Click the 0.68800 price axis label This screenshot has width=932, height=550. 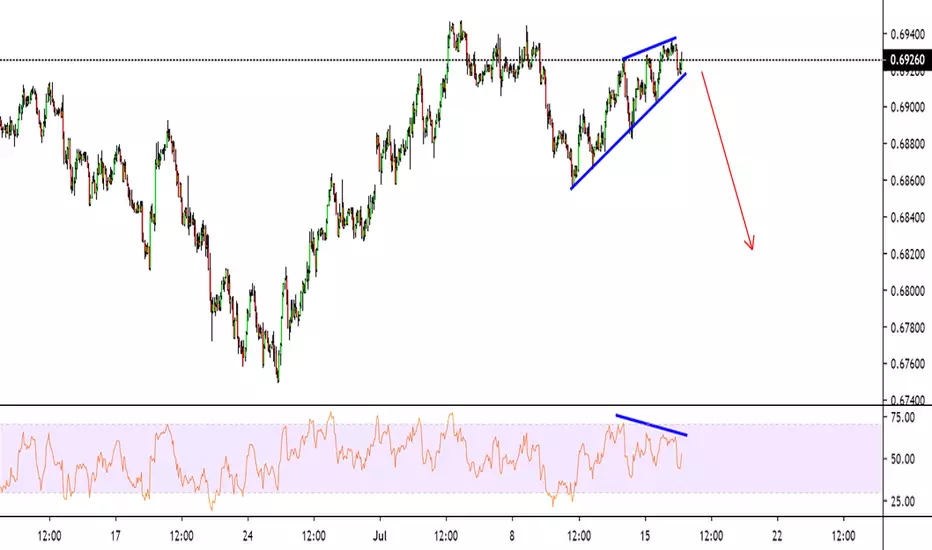(907, 144)
